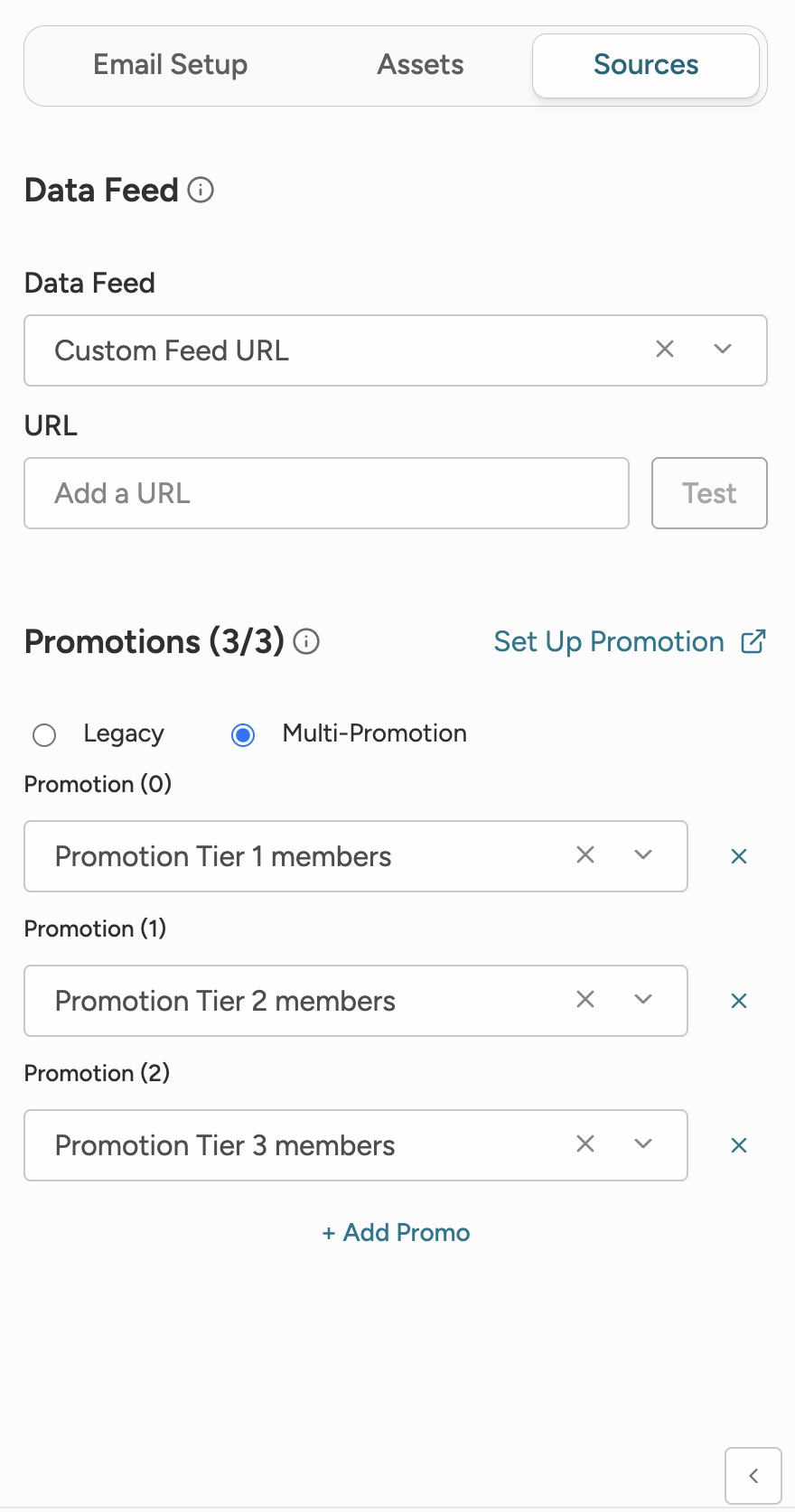The width and height of the screenshot is (795, 1512).
Task: Collapse the panel with the left chevron button
Action: click(753, 1476)
